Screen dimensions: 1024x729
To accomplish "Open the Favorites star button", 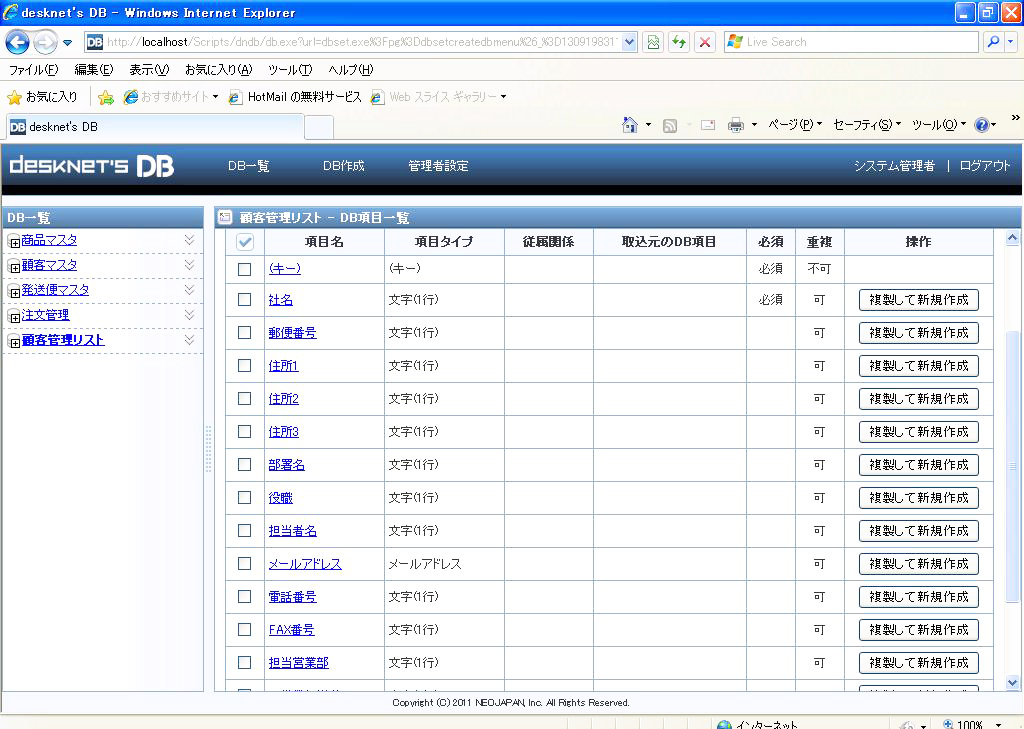I will pos(42,97).
